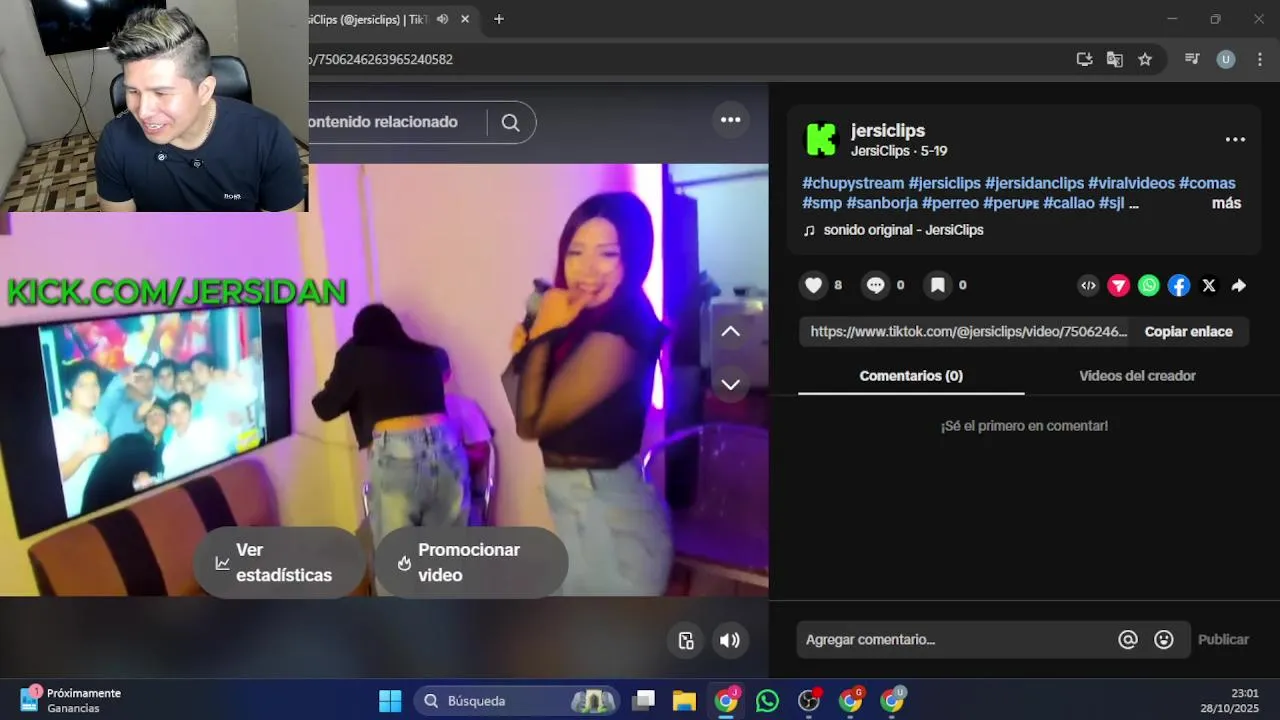The image size is (1280, 720).
Task: Share video on Facebook
Action: click(x=1179, y=285)
